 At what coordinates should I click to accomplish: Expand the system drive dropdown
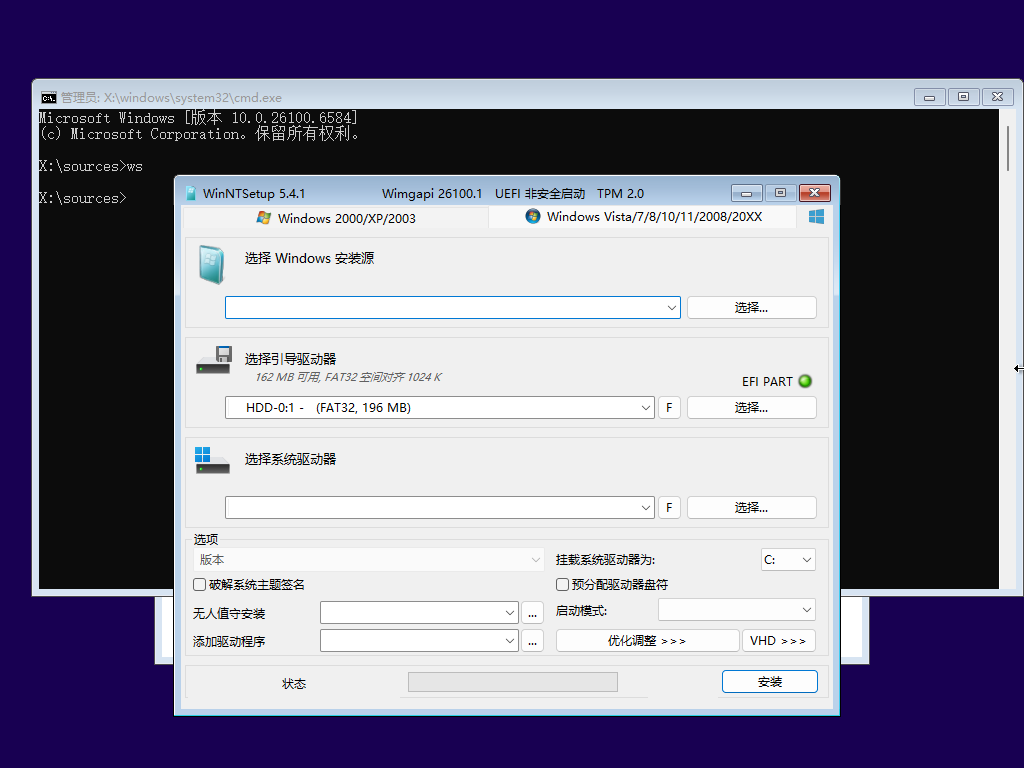(645, 507)
